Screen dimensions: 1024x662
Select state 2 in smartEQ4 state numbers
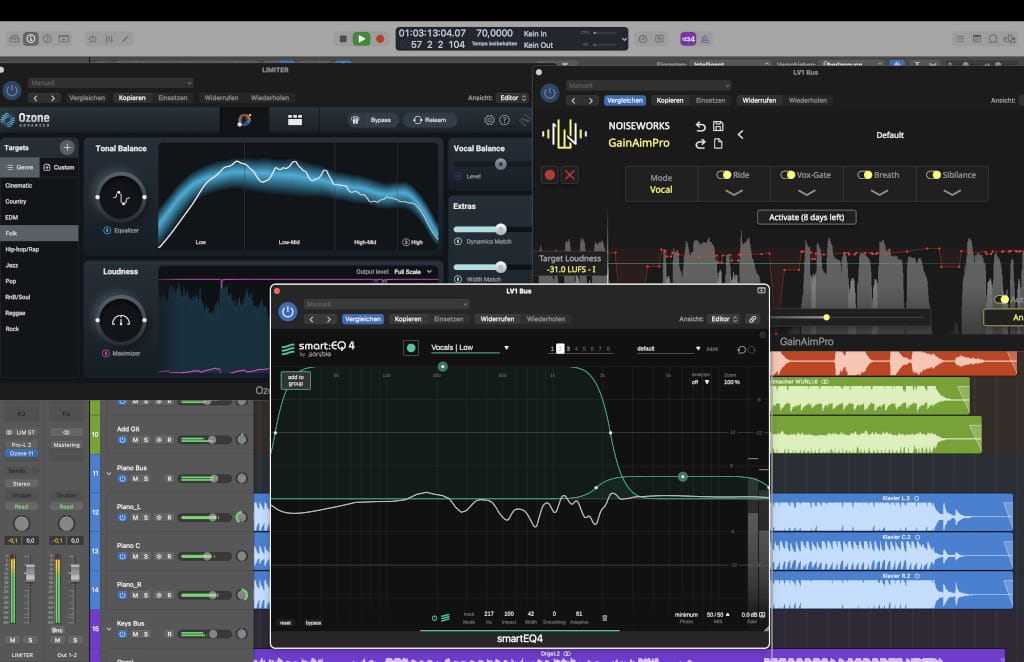pos(560,349)
